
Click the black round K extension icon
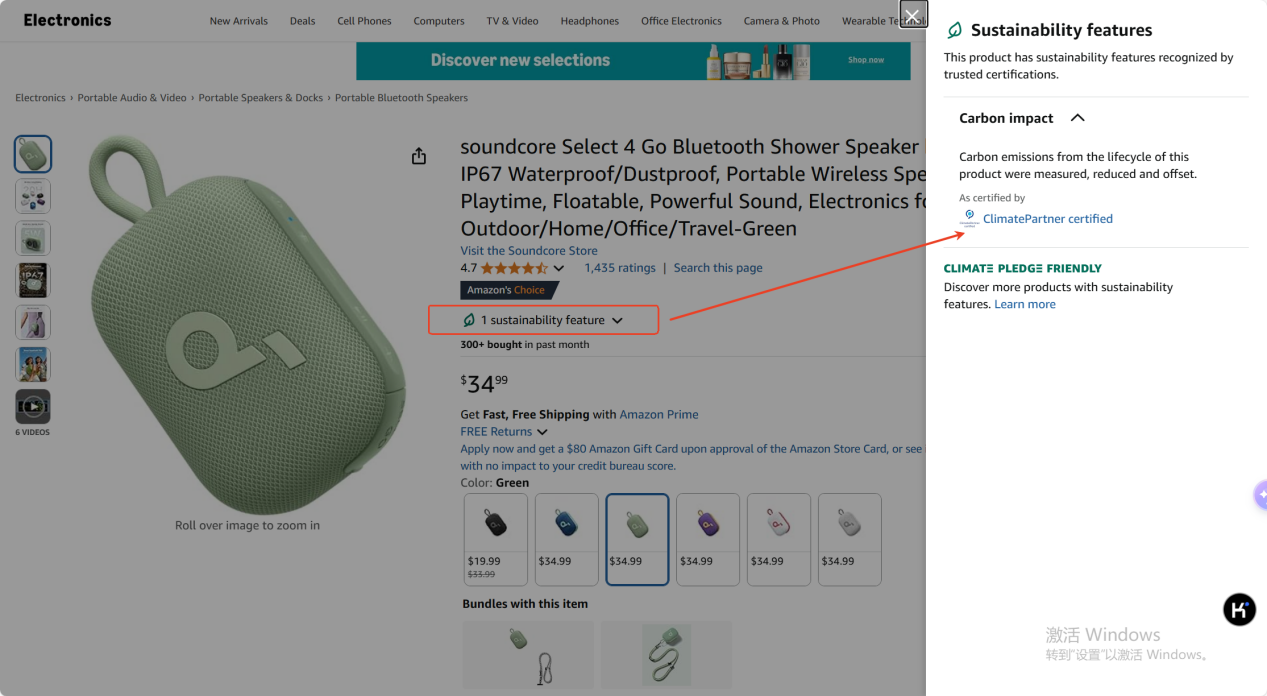pyautogui.click(x=1239, y=609)
